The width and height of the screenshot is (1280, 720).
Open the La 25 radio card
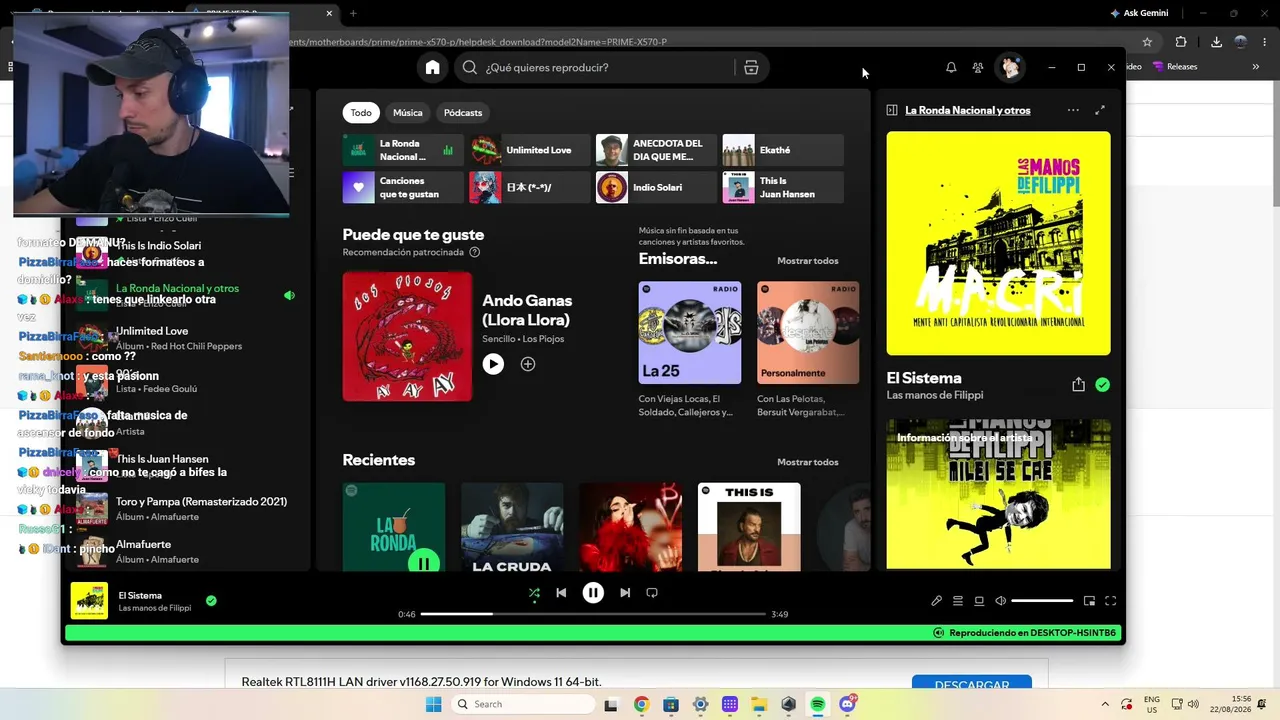pos(690,350)
